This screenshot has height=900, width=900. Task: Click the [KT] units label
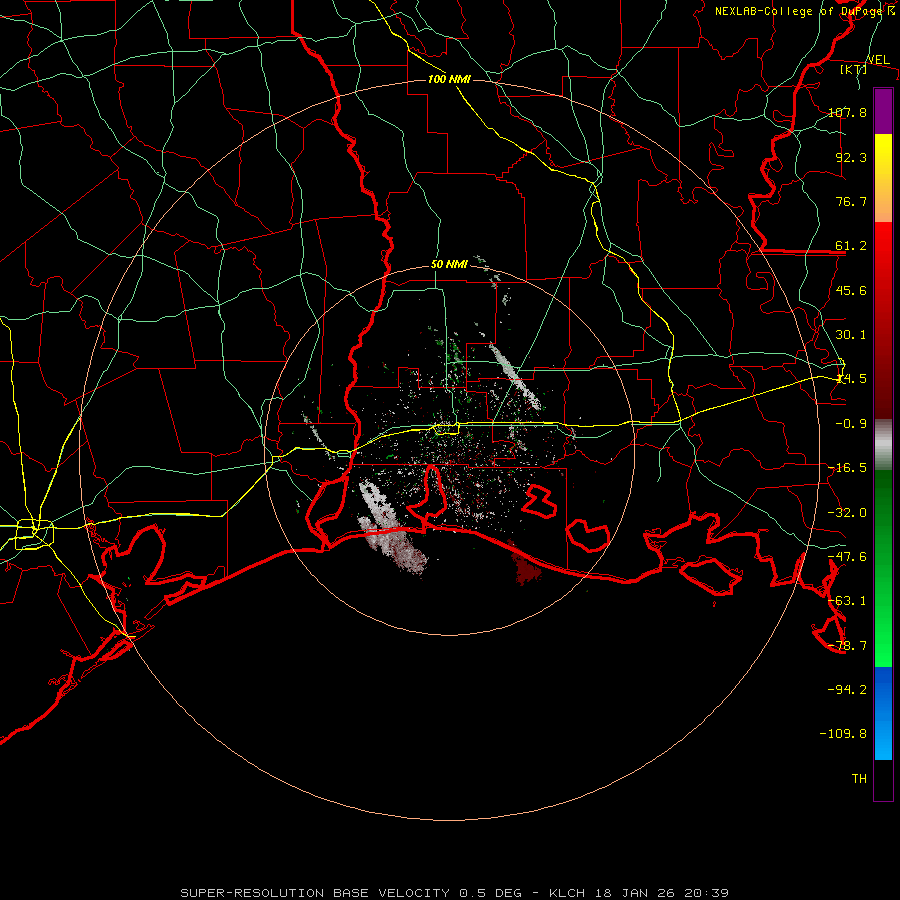[854, 69]
